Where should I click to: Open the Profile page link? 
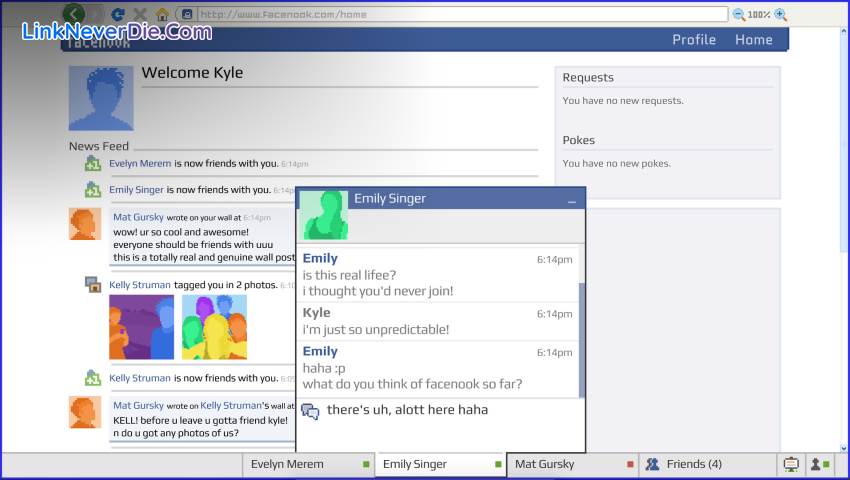pyautogui.click(x=694, y=40)
